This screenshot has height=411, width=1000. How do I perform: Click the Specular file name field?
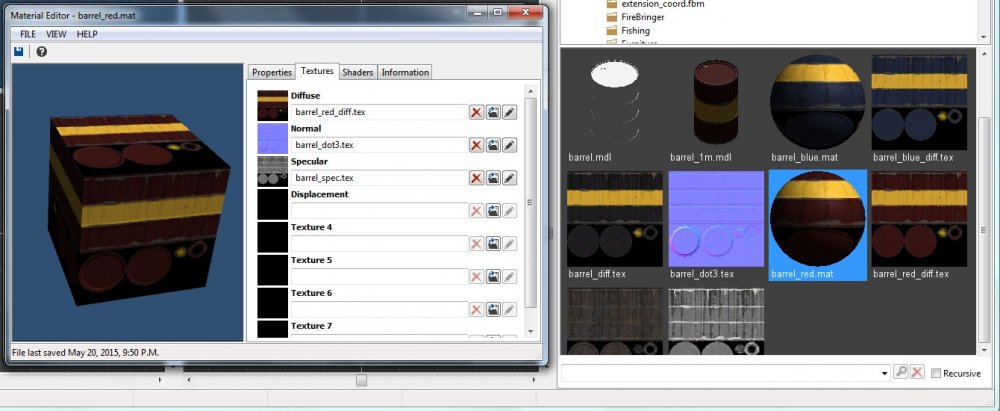click(379, 178)
